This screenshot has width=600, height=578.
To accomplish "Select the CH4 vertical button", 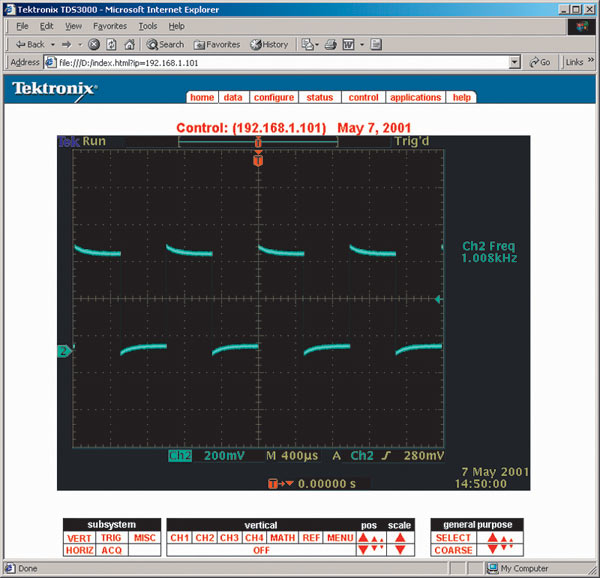I will (x=254, y=538).
